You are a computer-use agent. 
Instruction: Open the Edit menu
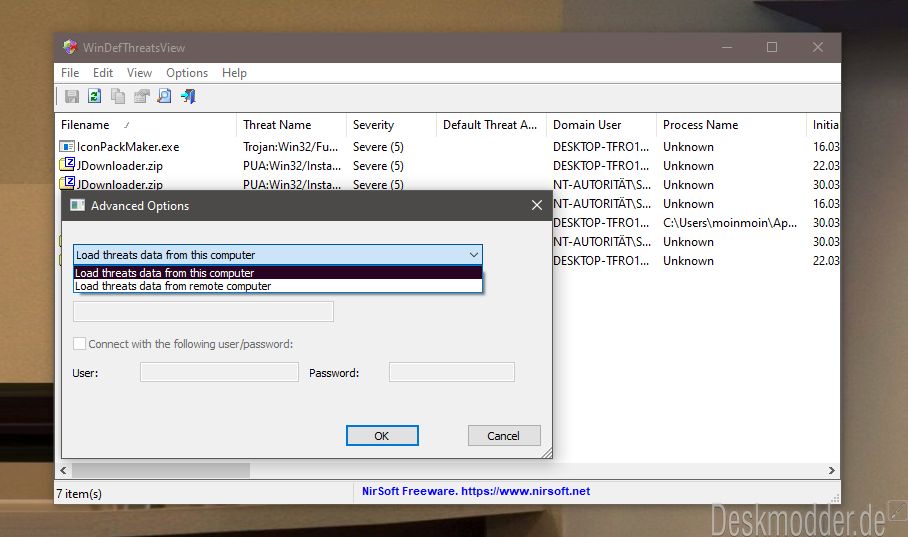coord(103,73)
